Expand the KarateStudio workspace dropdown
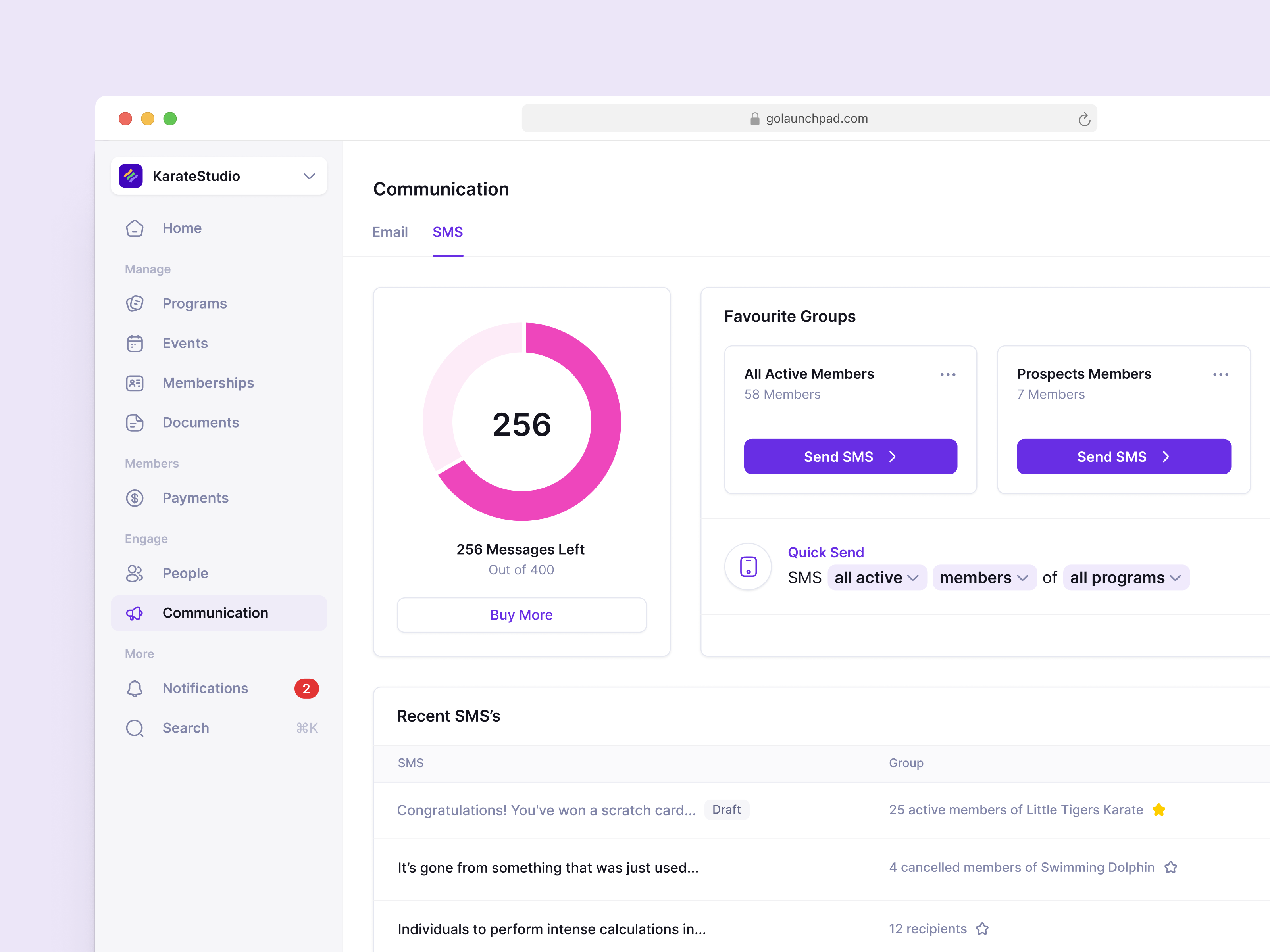 309,176
